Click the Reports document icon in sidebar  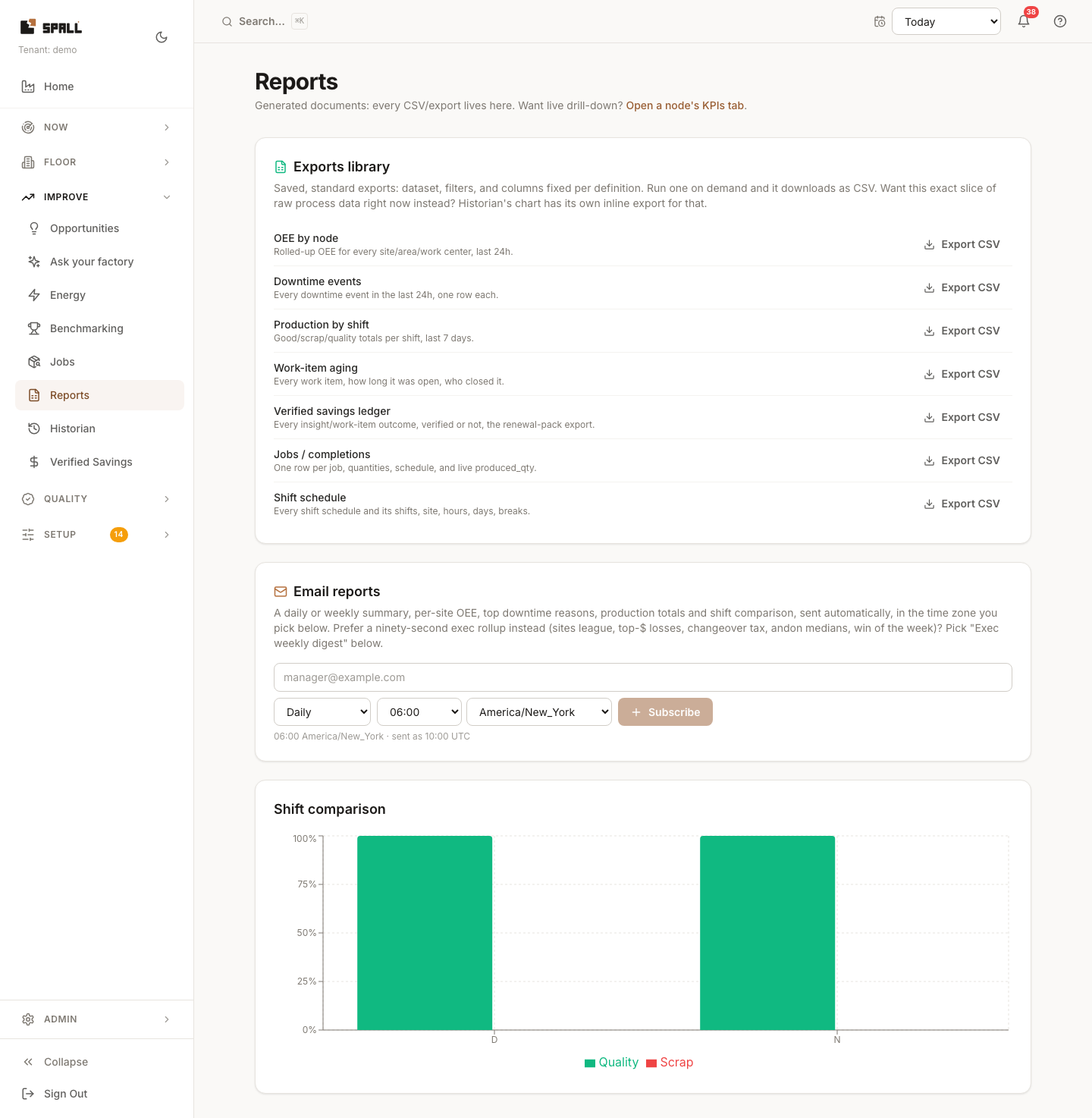coord(34,395)
